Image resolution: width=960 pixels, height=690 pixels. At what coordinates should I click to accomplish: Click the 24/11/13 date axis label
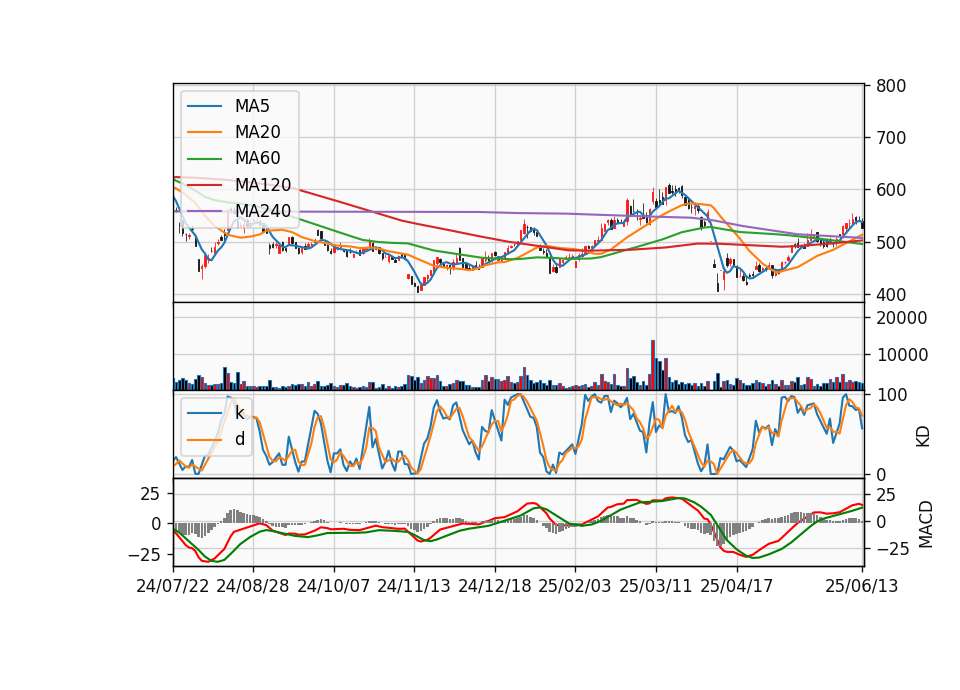414,586
